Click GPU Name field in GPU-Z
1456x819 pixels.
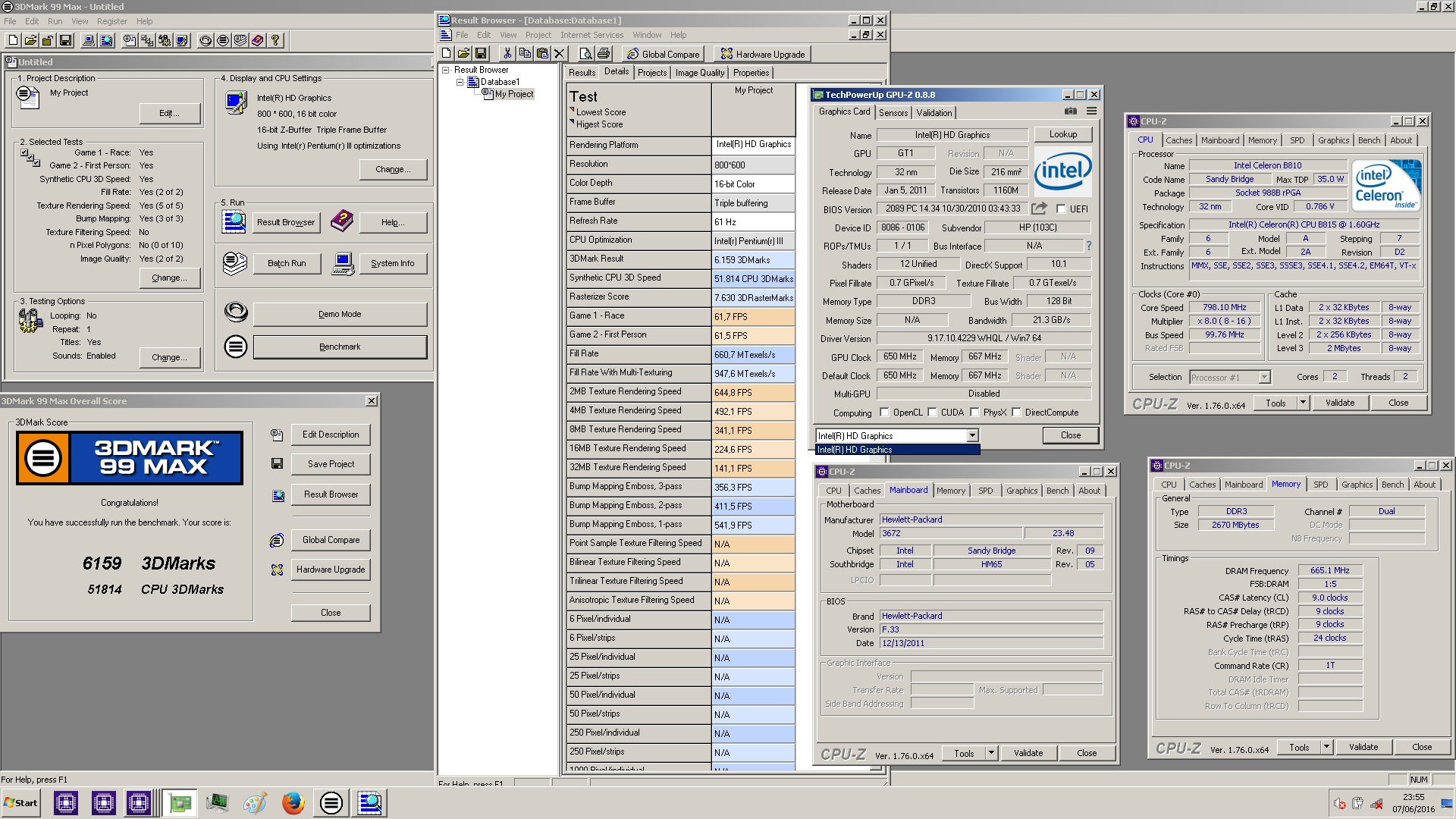952,135
